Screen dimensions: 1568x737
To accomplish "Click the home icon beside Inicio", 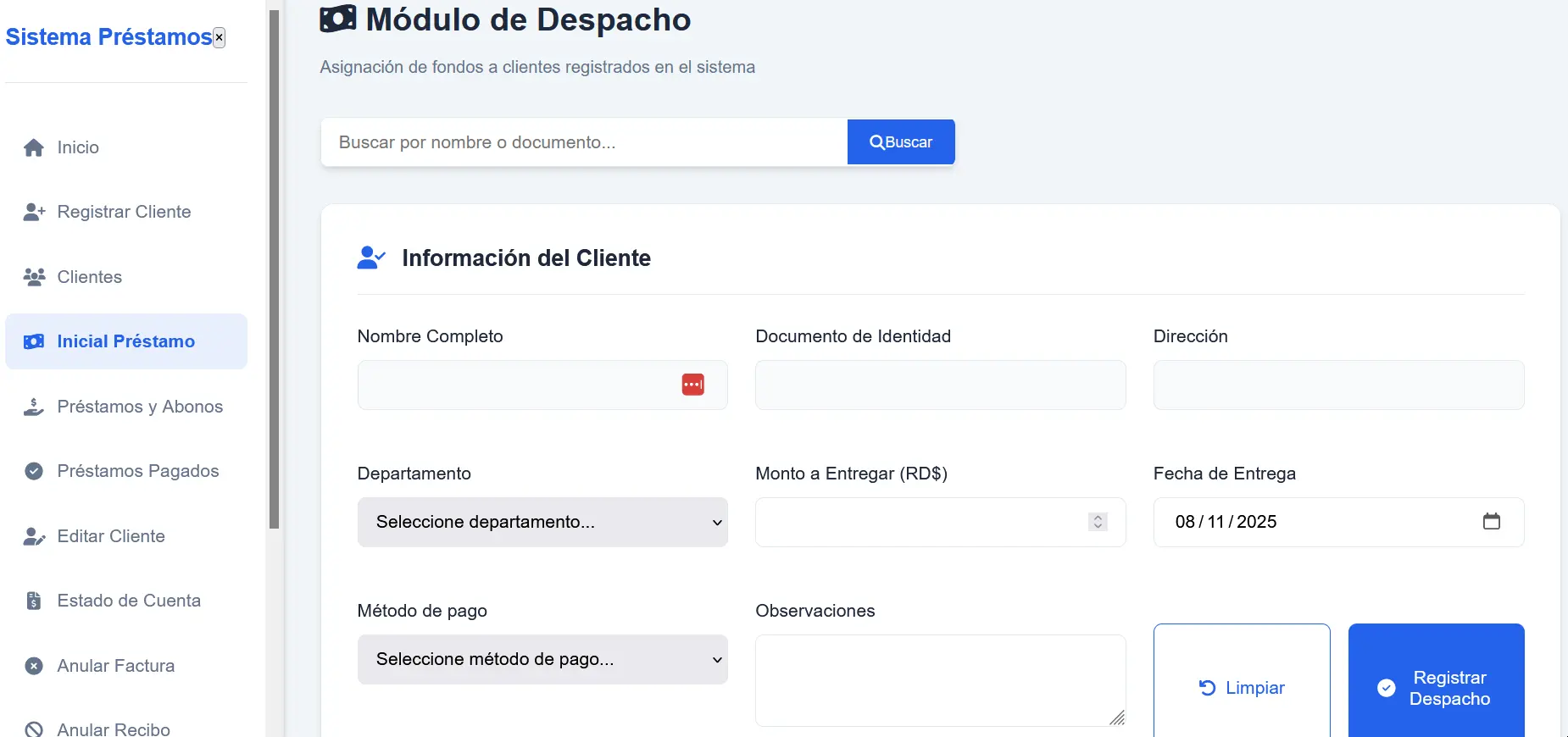I will (x=34, y=147).
